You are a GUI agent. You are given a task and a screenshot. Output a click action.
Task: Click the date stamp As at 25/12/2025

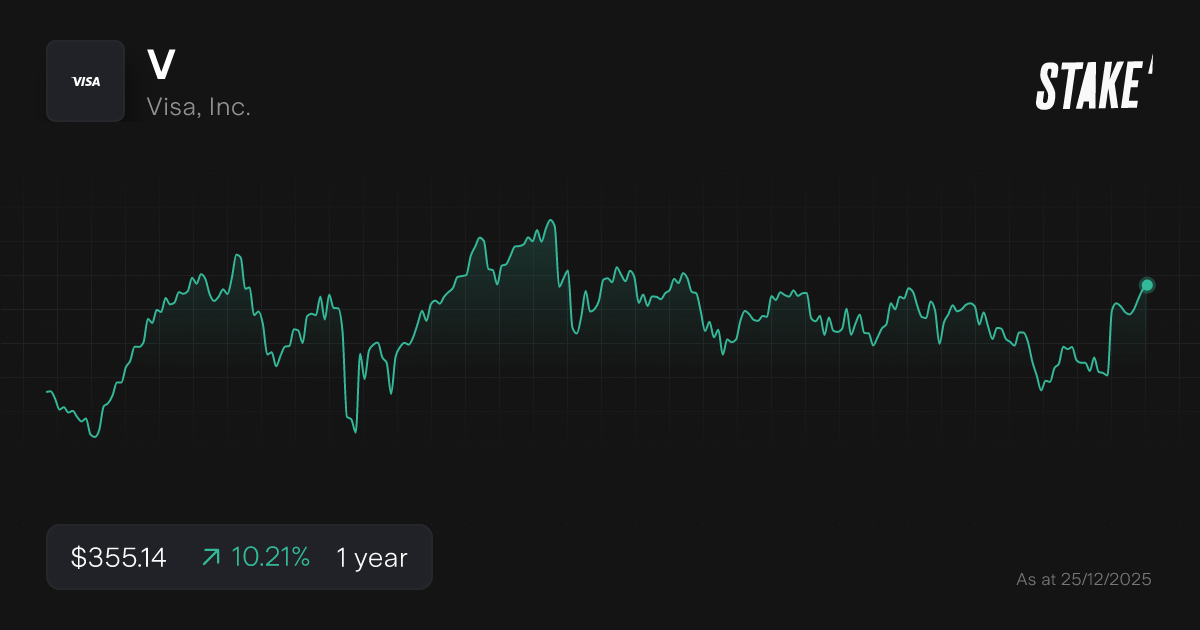1085,579
